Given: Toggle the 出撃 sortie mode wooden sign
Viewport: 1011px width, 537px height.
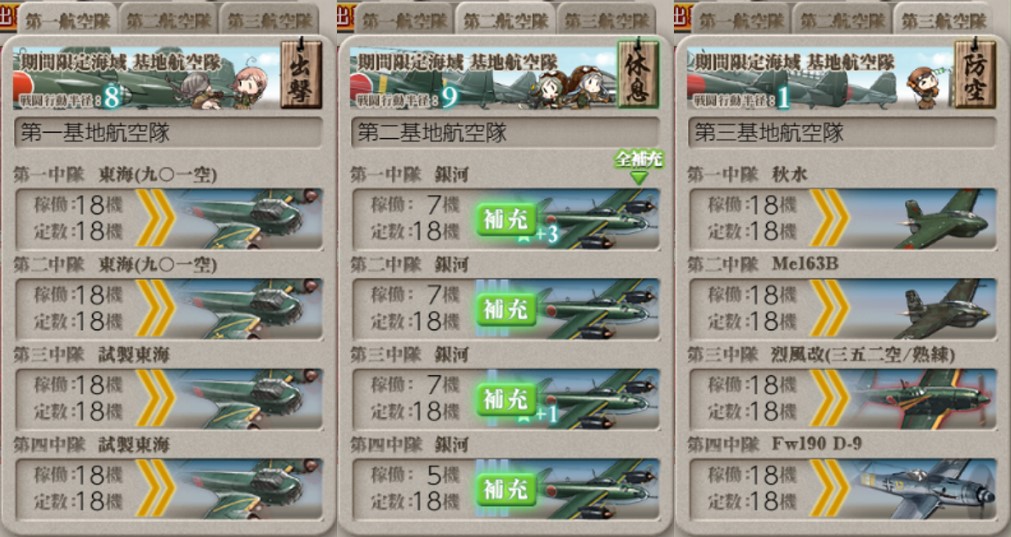Looking at the screenshot, I should pos(301,74).
